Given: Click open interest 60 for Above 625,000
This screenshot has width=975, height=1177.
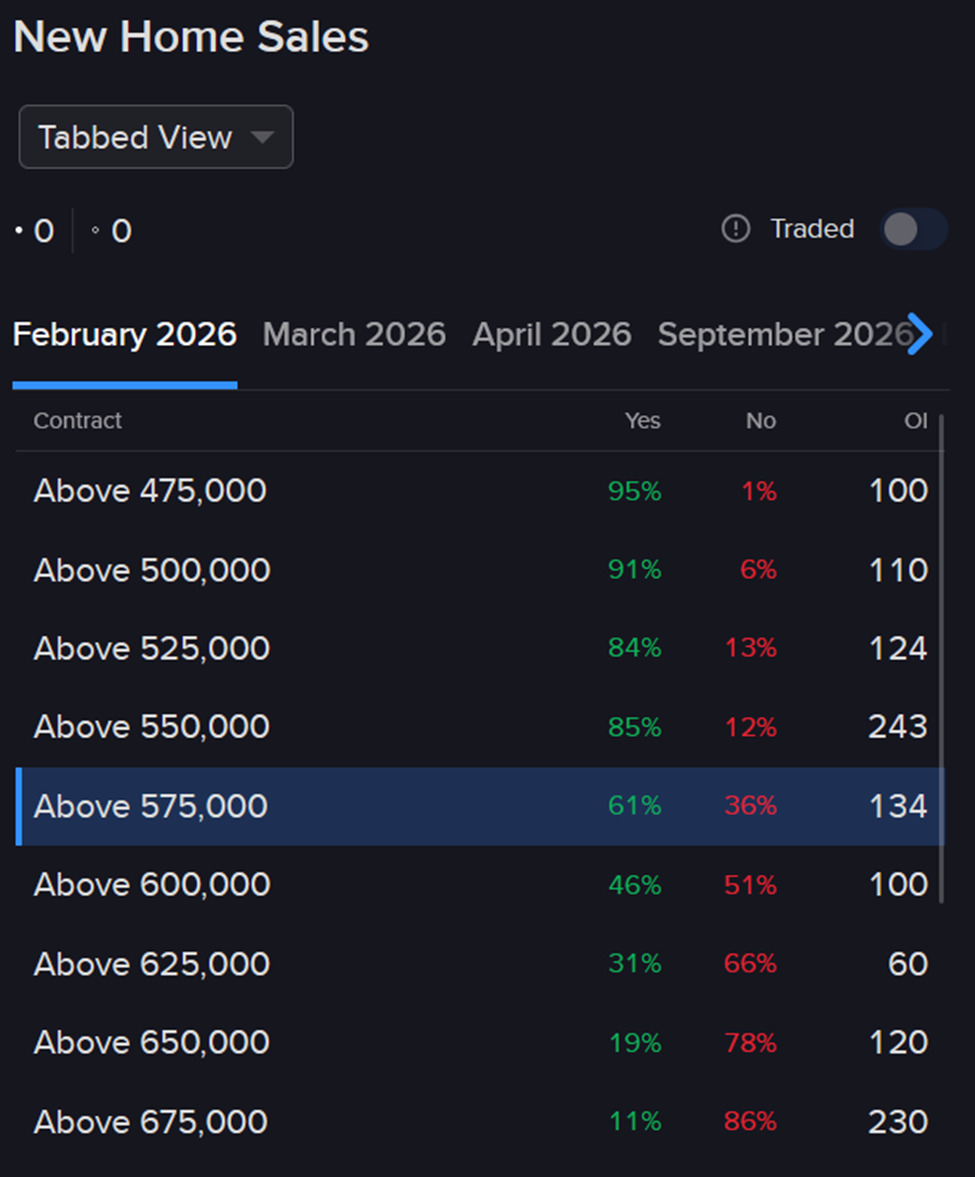Looking at the screenshot, I should pyautogui.click(x=907, y=964).
